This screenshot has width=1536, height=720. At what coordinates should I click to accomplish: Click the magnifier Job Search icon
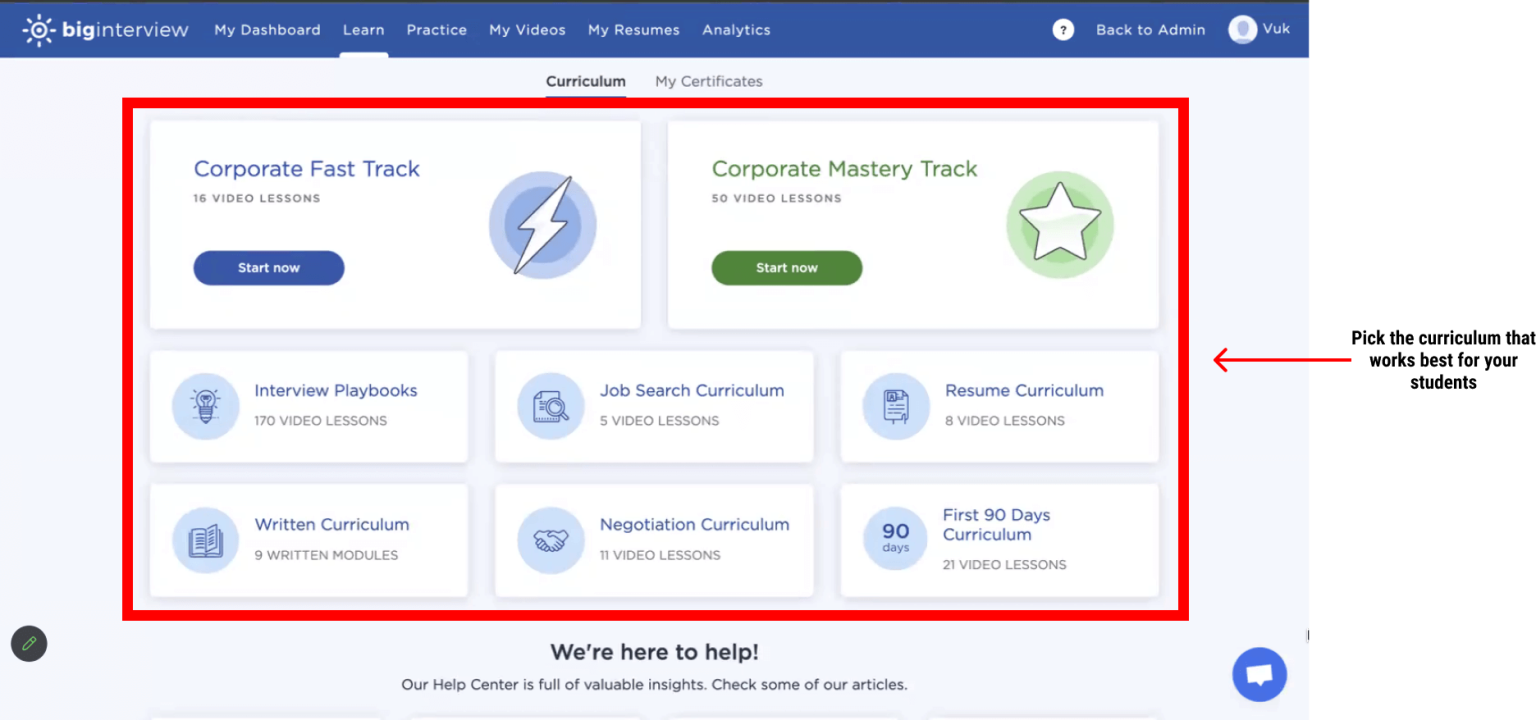coord(551,406)
